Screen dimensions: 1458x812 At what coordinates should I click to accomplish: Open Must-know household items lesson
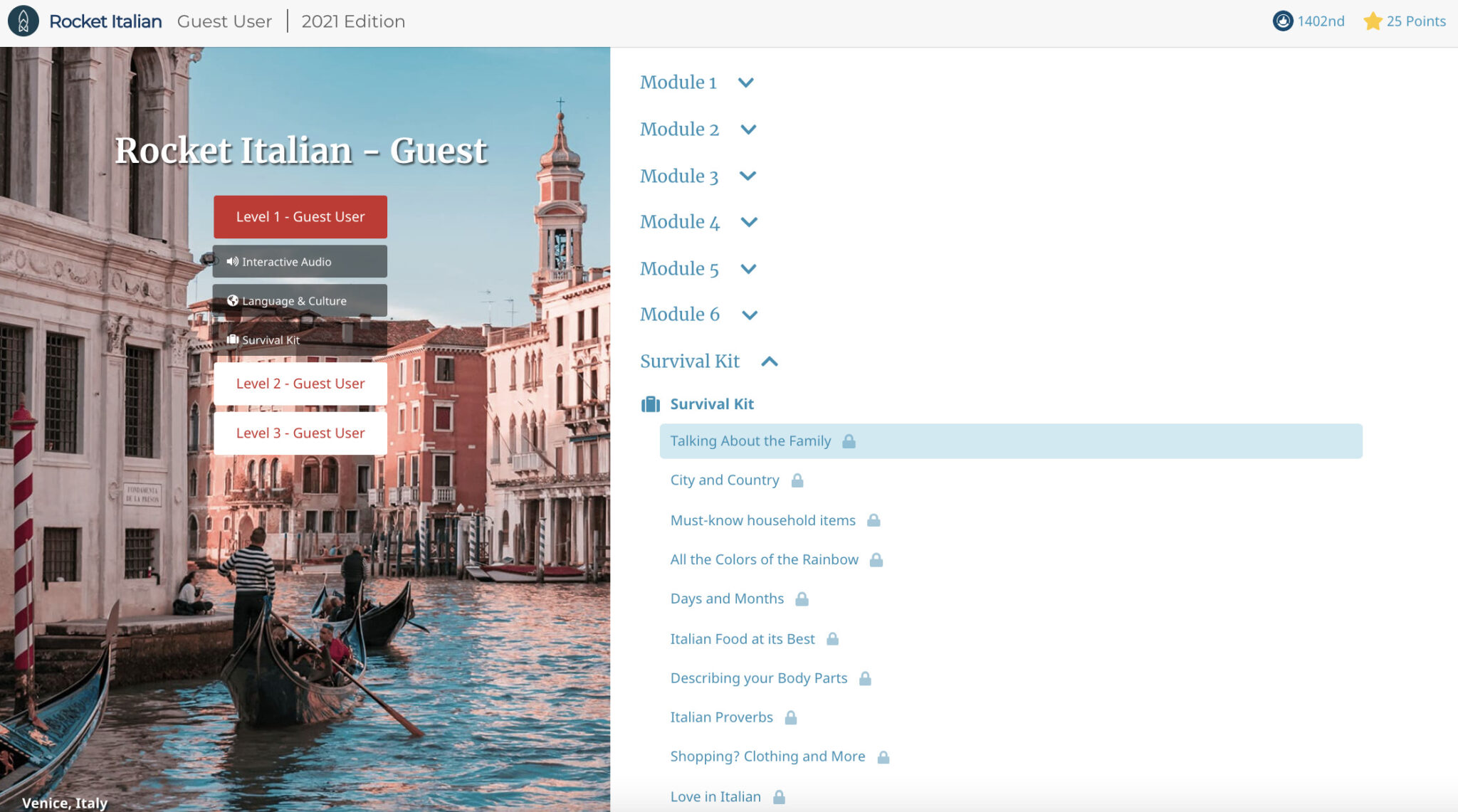762,520
